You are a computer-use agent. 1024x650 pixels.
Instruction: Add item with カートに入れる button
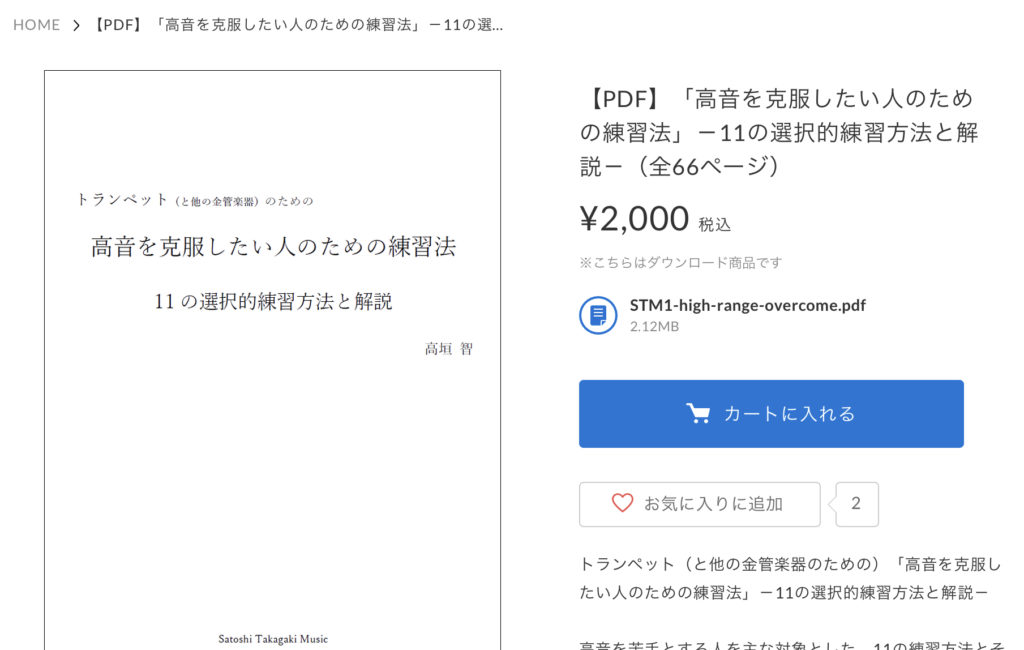[771, 414]
